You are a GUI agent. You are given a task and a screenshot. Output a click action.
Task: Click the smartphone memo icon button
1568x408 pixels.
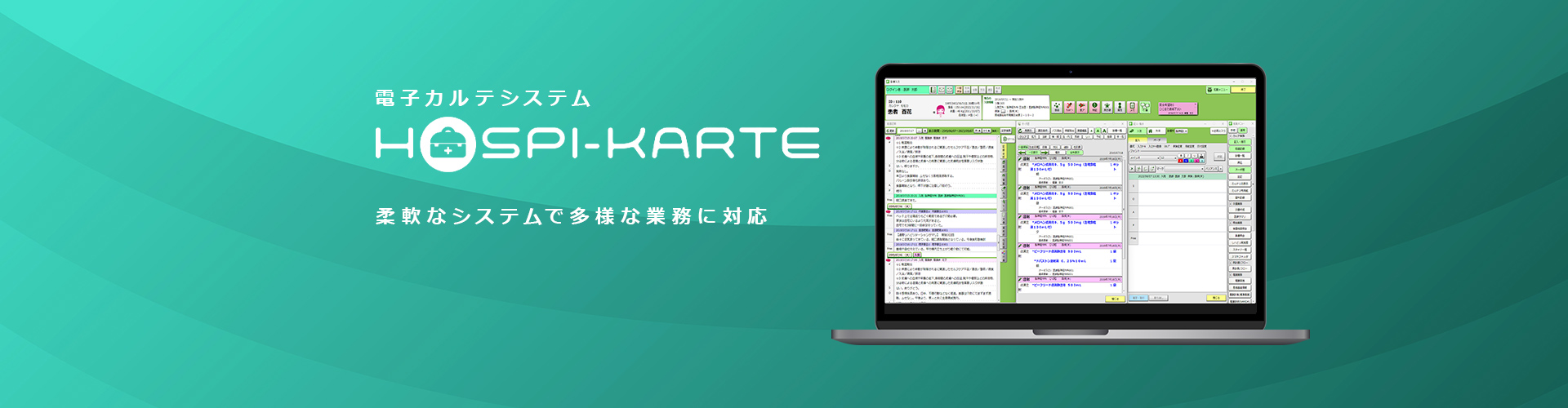click(1133, 107)
